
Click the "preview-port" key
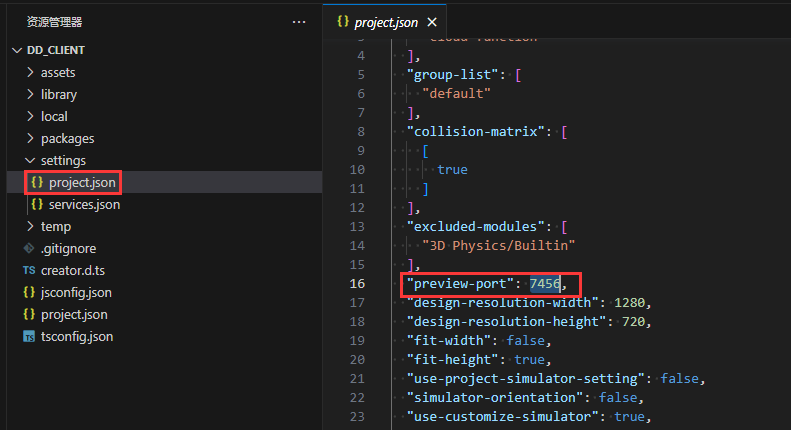[x=460, y=284]
